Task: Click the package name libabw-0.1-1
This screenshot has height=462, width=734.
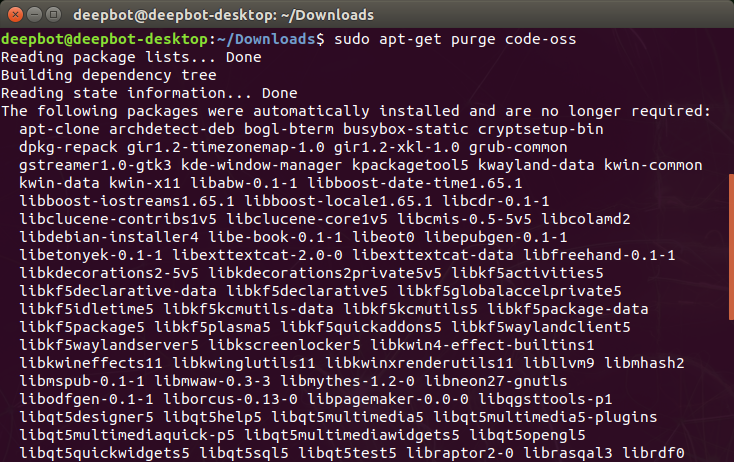Action: (x=243, y=183)
